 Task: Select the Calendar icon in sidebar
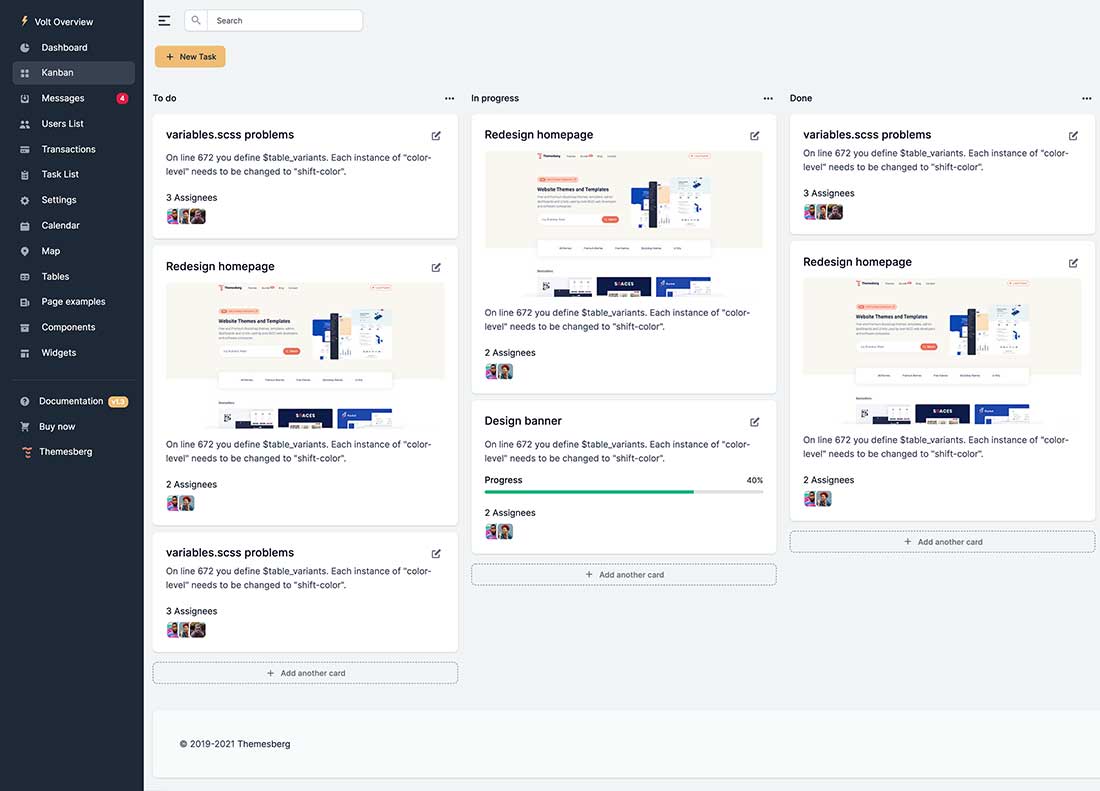pos(24,225)
